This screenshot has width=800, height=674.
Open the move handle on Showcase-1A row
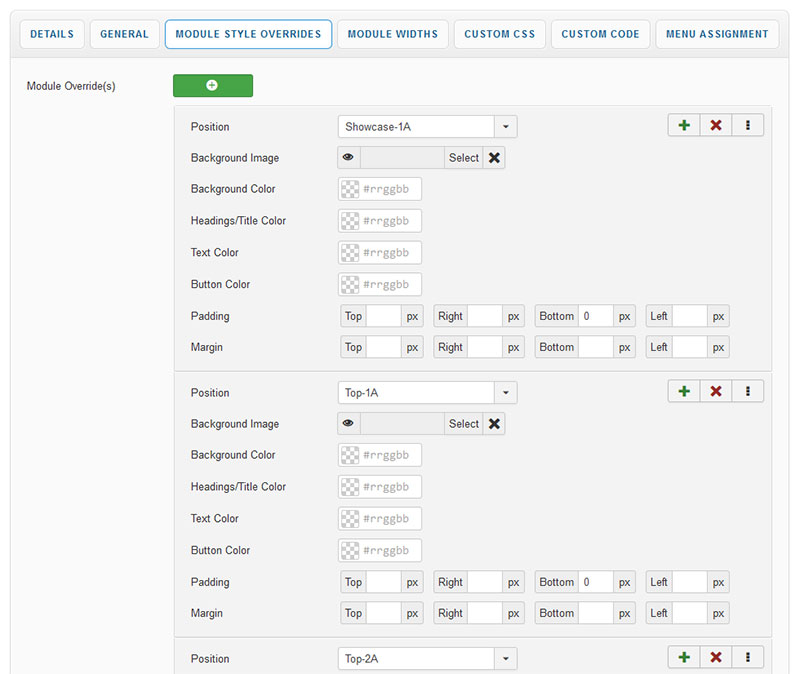[x=747, y=126]
